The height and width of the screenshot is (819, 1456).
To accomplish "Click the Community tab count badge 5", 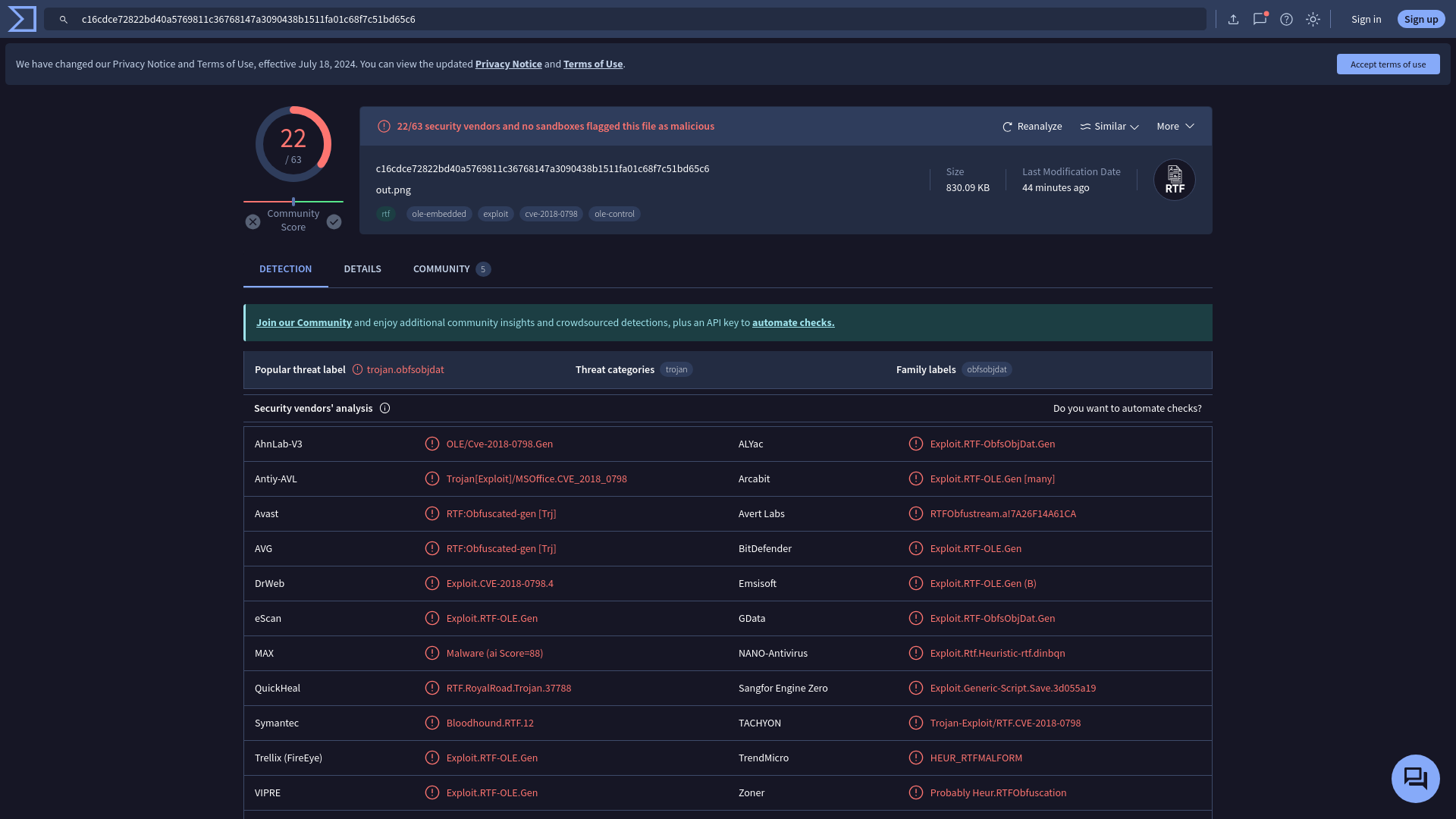I will click(x=483, y=269).
